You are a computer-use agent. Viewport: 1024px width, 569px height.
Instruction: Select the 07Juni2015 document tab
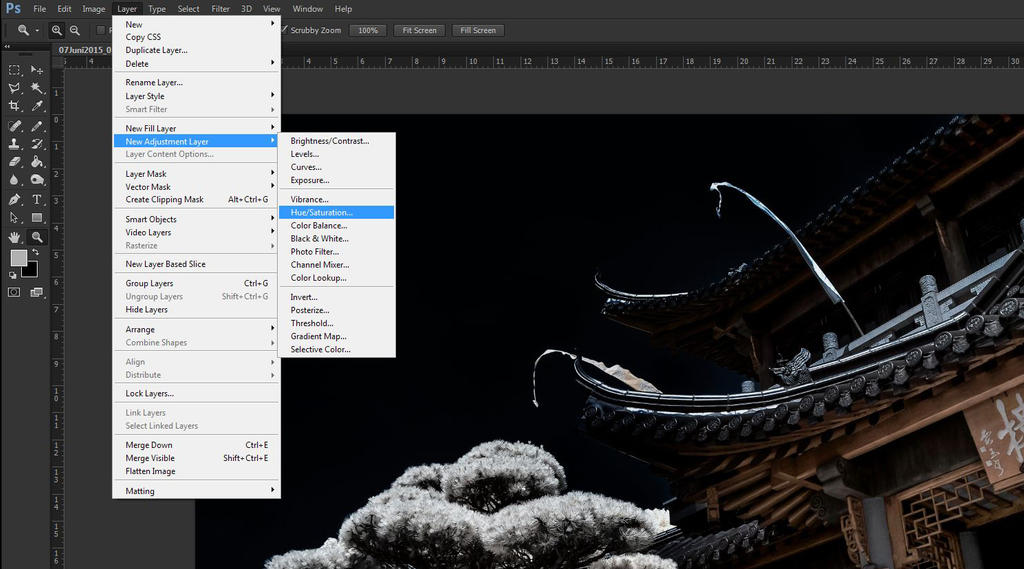pos(84,50)
